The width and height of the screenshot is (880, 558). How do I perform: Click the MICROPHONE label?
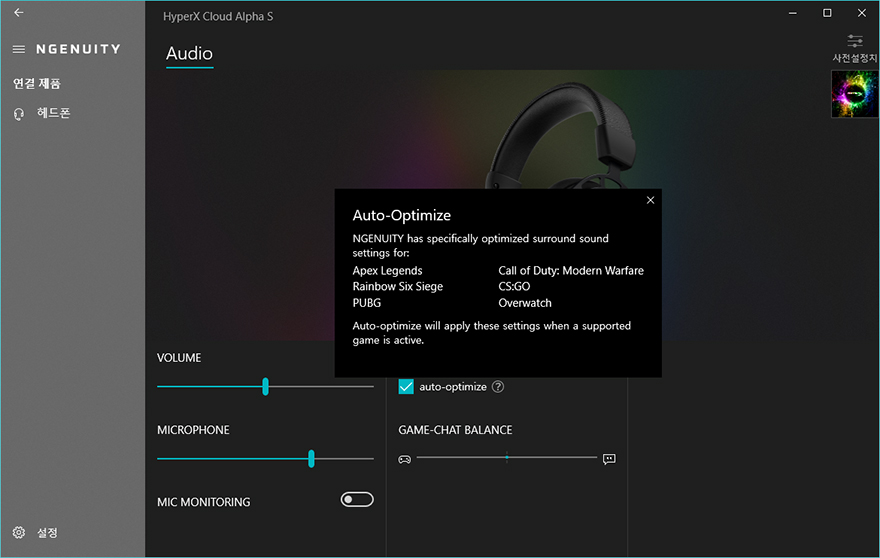tap(193, 430)
